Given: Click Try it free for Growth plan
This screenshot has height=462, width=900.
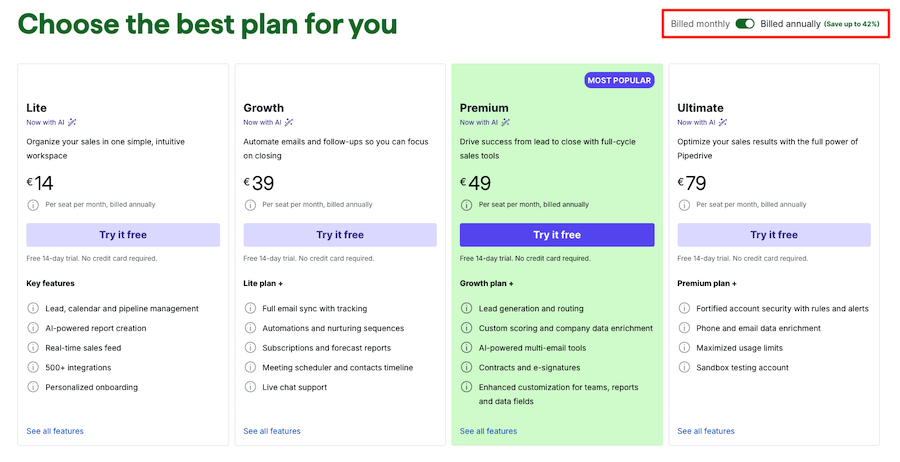Looking at the screenshot, I should (340, 235).
